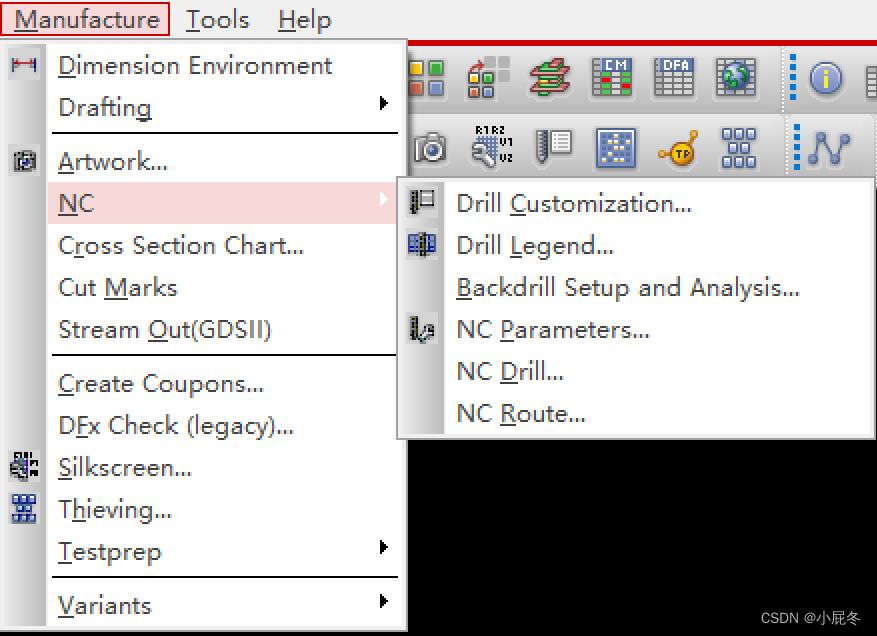The image size is (877, 636).
Task: Click the TP testpoint toolbar icon
Action: [x=678, y=149]
